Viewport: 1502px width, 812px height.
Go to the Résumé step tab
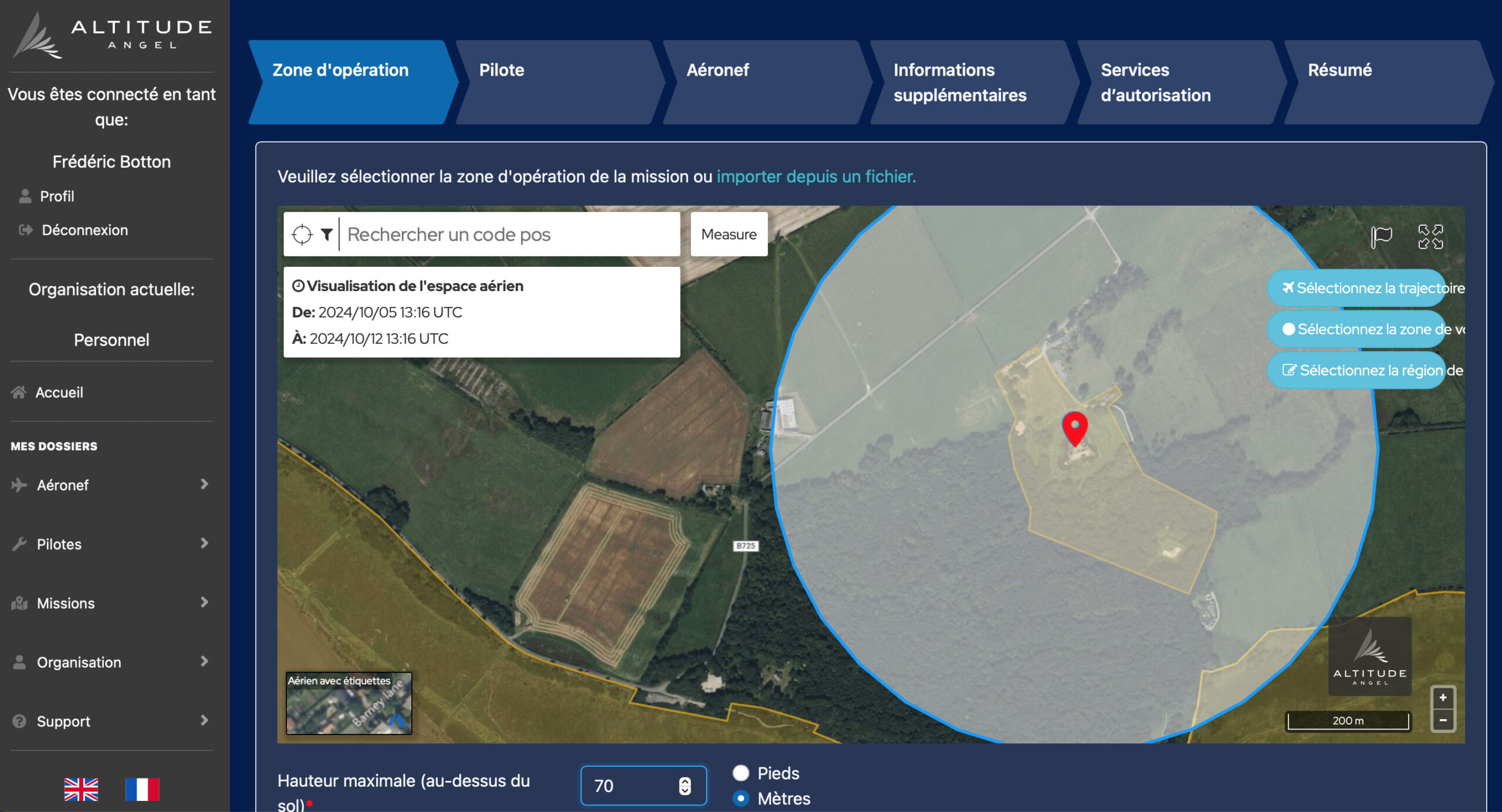(1388, 82)
